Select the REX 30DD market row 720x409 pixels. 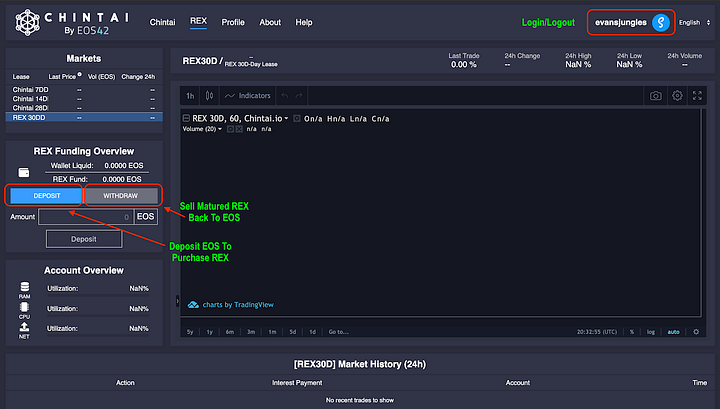pos(84,118)
